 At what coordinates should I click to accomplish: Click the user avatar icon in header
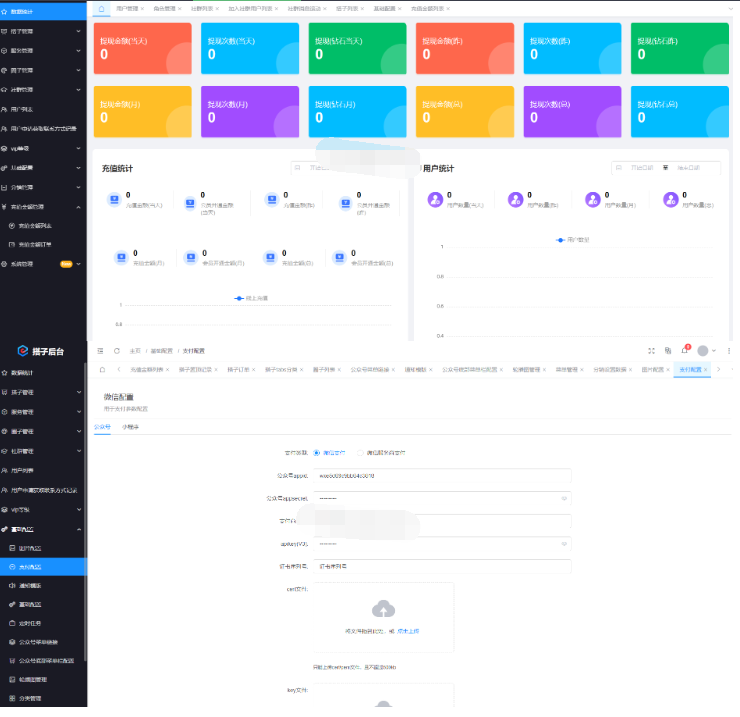(x=704, y=350)
